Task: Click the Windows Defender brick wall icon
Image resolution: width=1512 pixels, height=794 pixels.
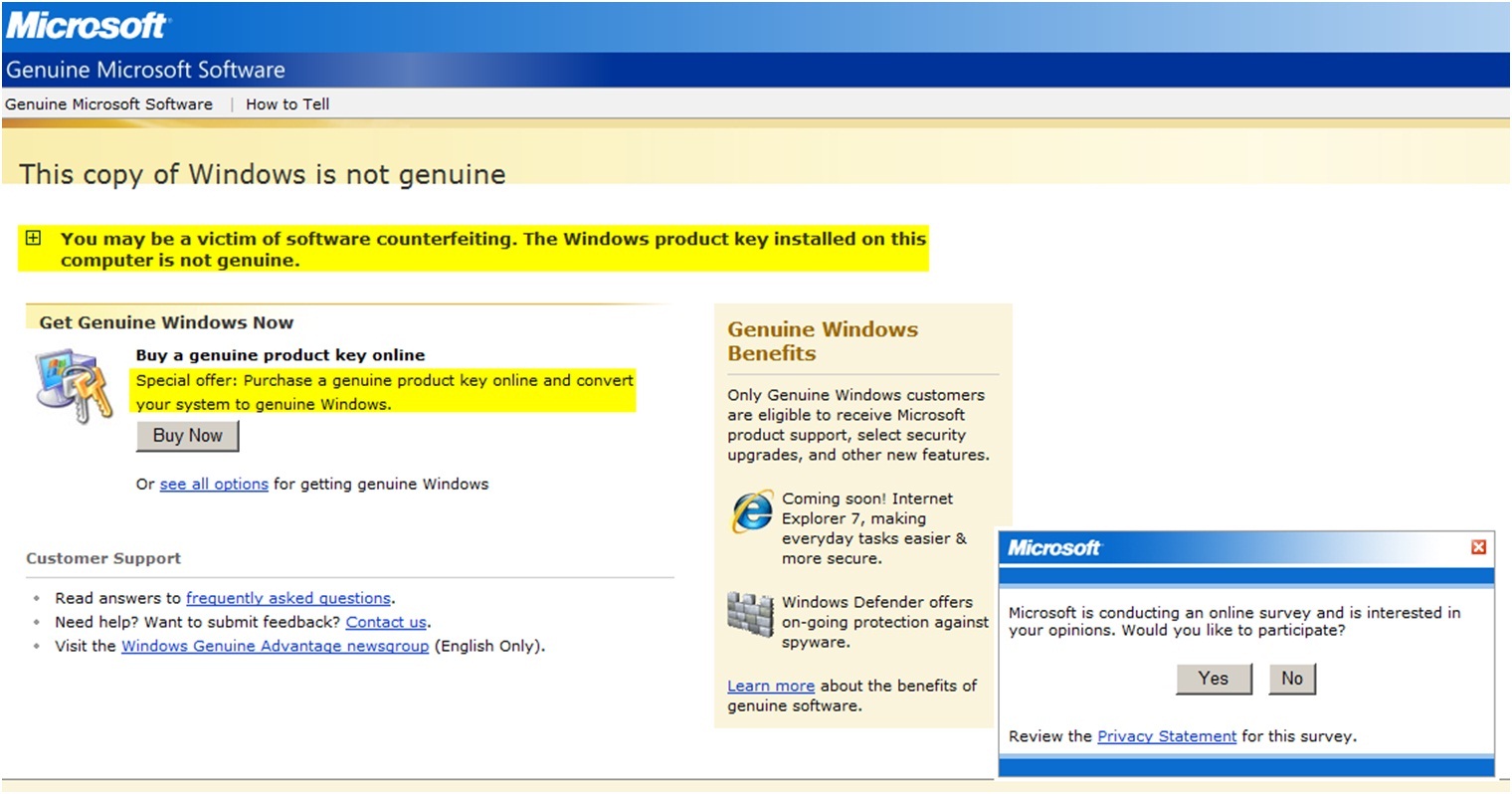Action: [750, 615]
